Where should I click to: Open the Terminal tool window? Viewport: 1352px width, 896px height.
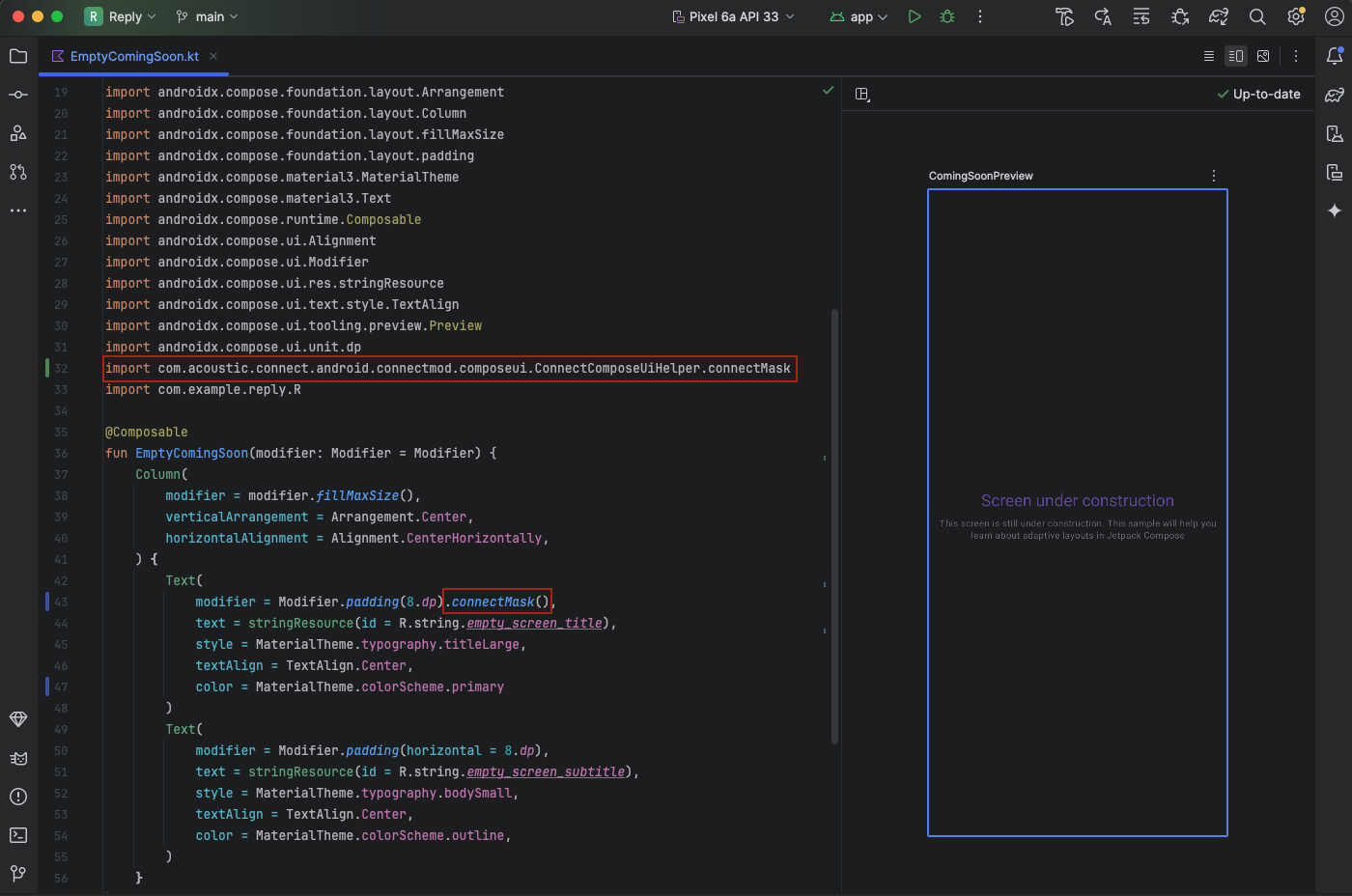[x=18, y=835]
